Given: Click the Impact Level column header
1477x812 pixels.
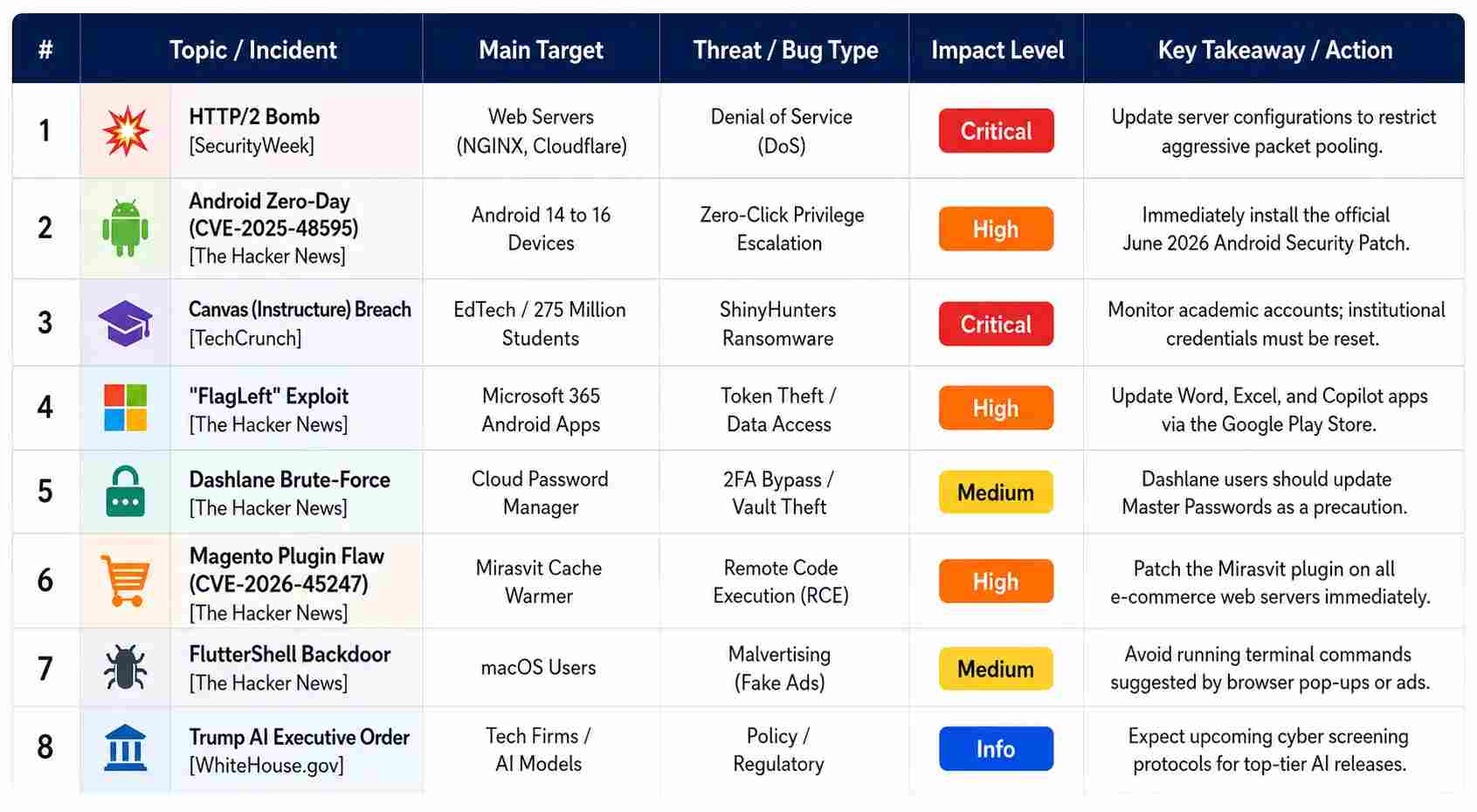Looking at the screenshot, I should tap(997, 50).
